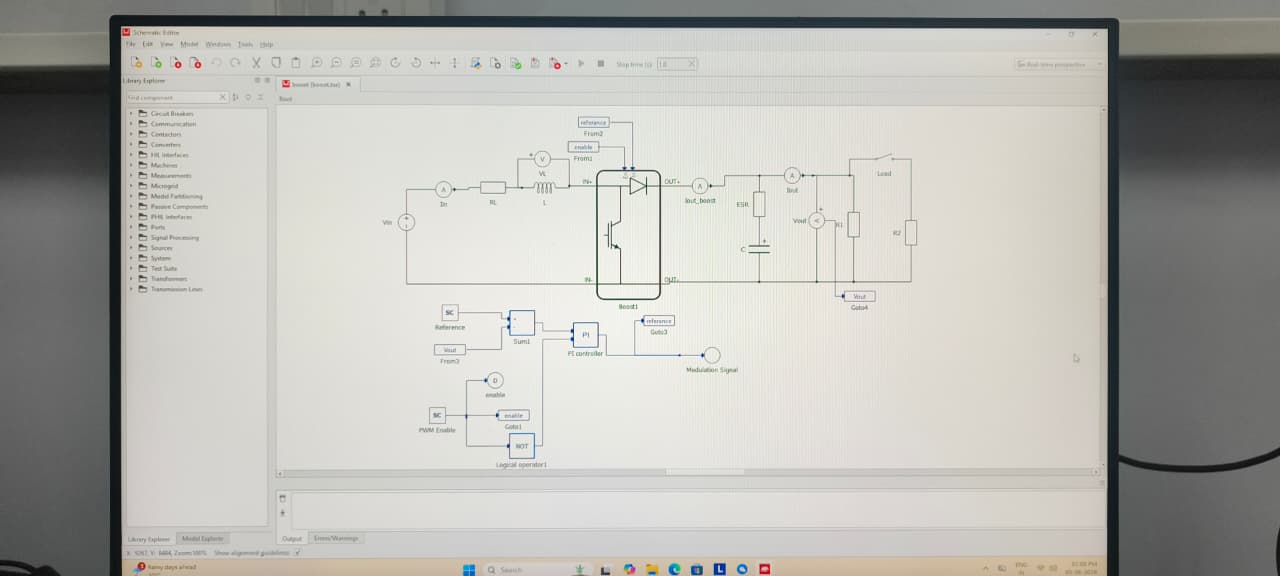Expand the Circuit Breakers library folder
The height and width of the screenshot is (576, 1280).
coord(131,114)
